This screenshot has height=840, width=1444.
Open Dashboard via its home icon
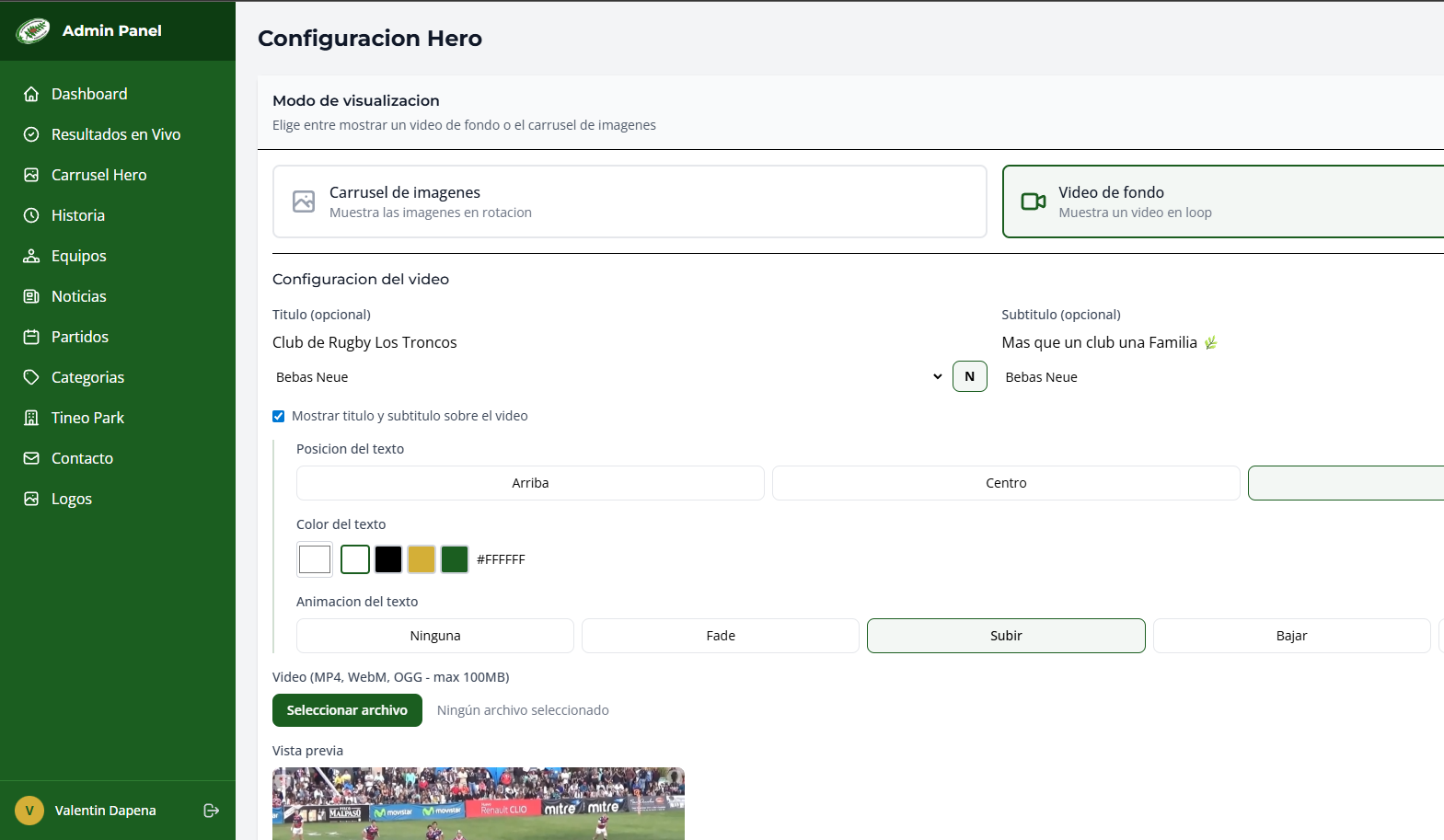coord(31,94)
